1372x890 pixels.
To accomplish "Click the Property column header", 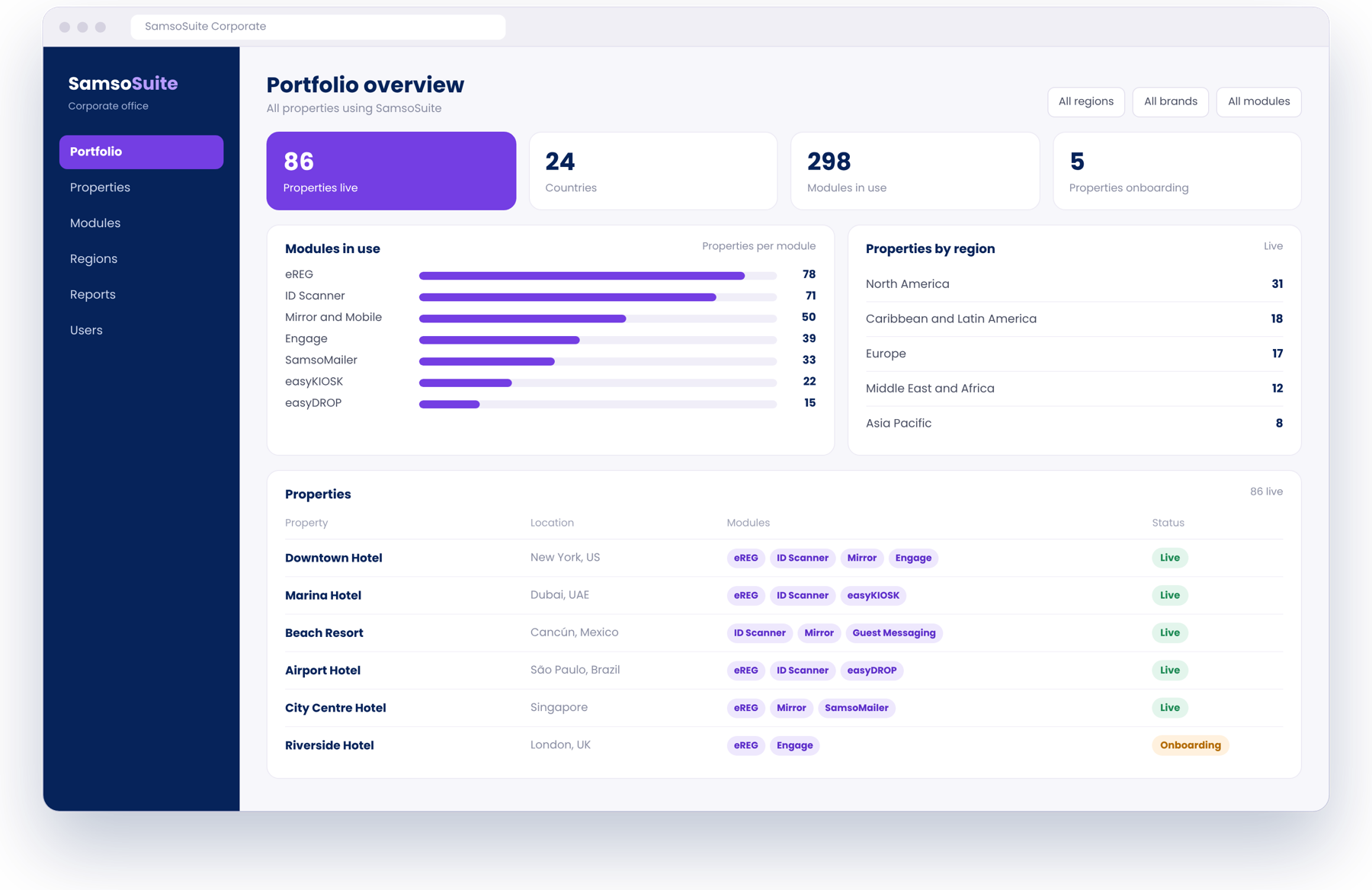I will point(306,523).
